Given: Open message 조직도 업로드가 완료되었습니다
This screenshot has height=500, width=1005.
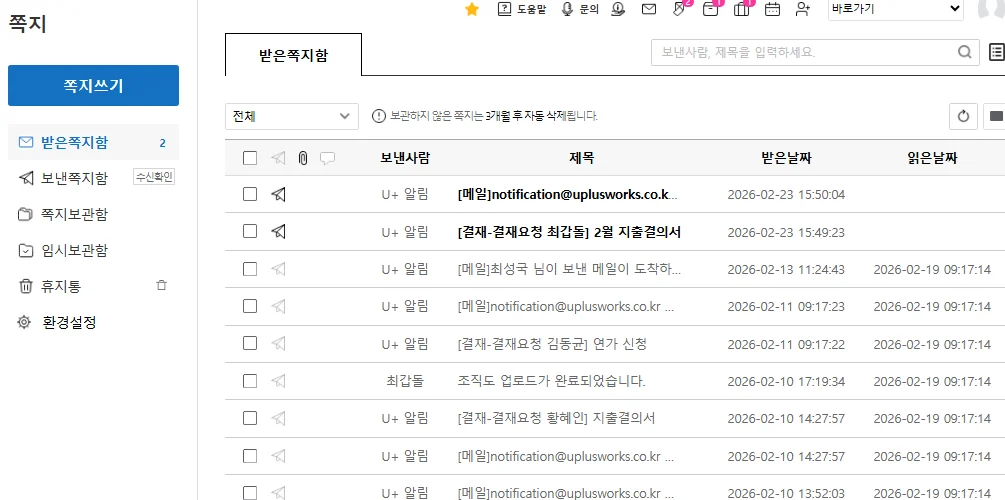Looking at the screenshot, I should (551, 381).
